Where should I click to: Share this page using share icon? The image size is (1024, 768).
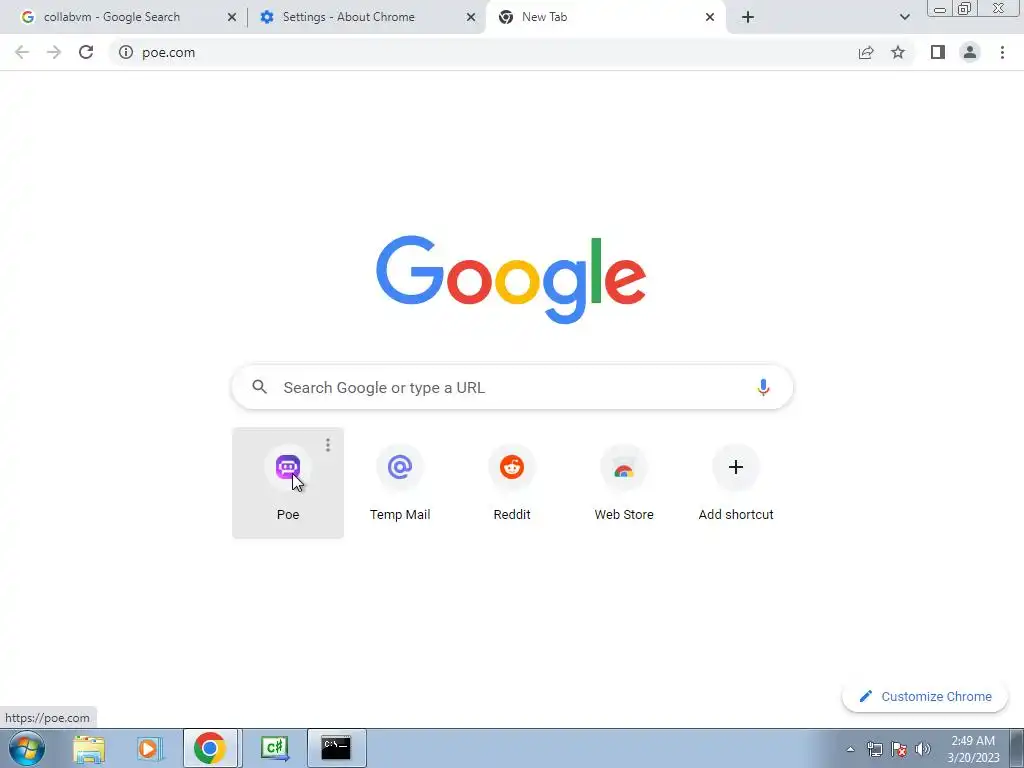pos(866,52)
